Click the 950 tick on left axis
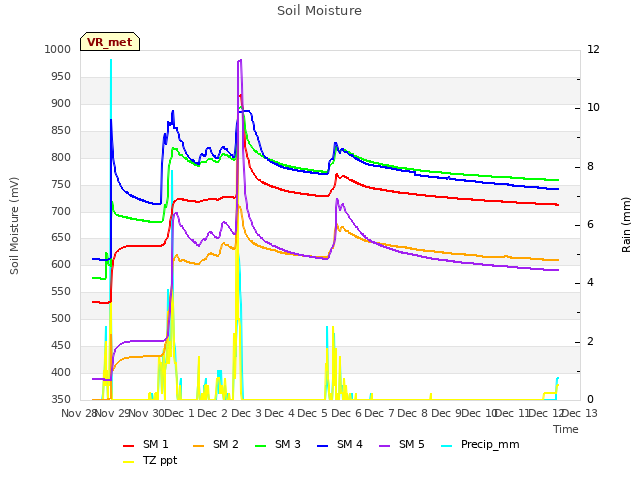Viewport: 640px width, 480px height. coord(61,76)
